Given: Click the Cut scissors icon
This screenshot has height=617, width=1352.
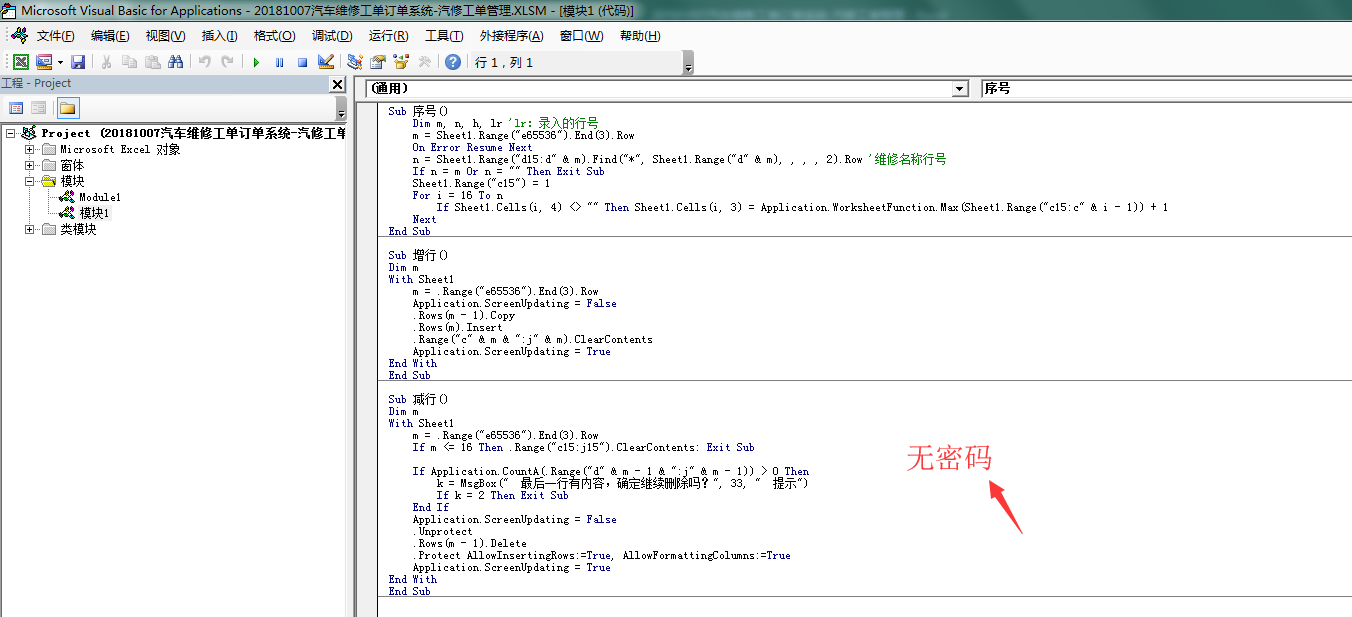Looking at the screenshot, I should click(x=106, y=62).
